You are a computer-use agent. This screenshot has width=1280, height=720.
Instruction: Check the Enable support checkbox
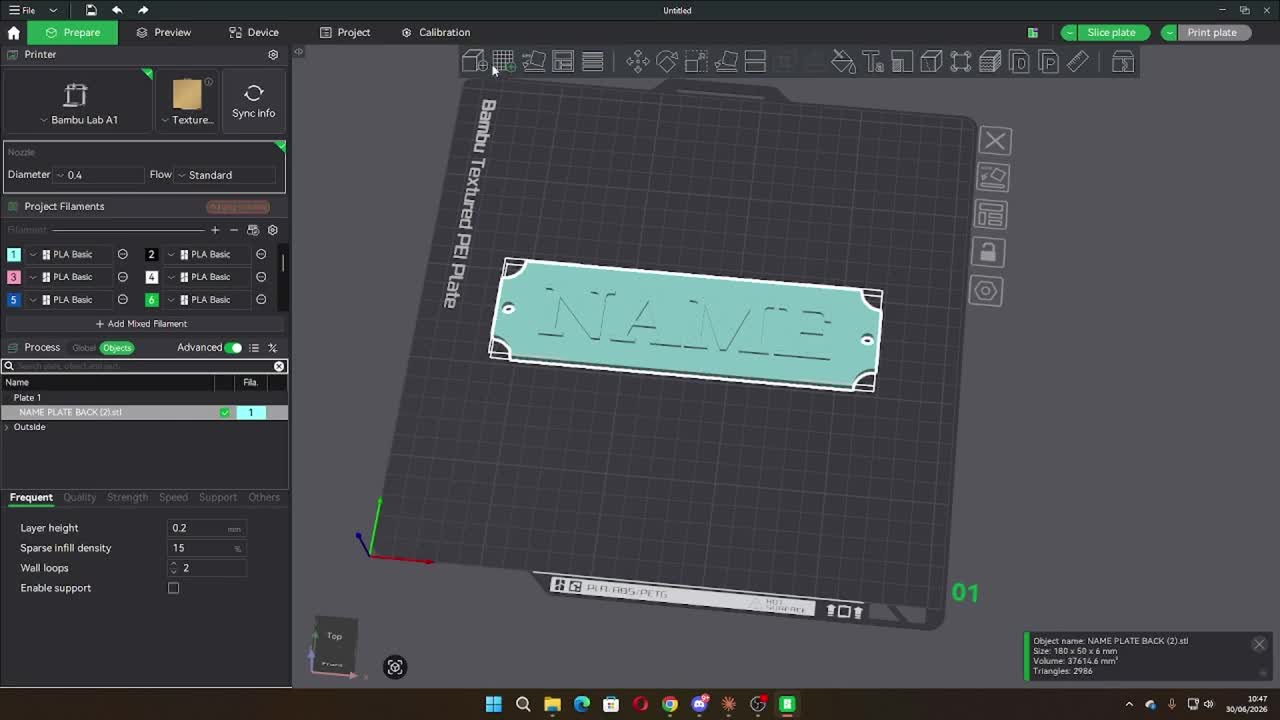click(173, 588)
